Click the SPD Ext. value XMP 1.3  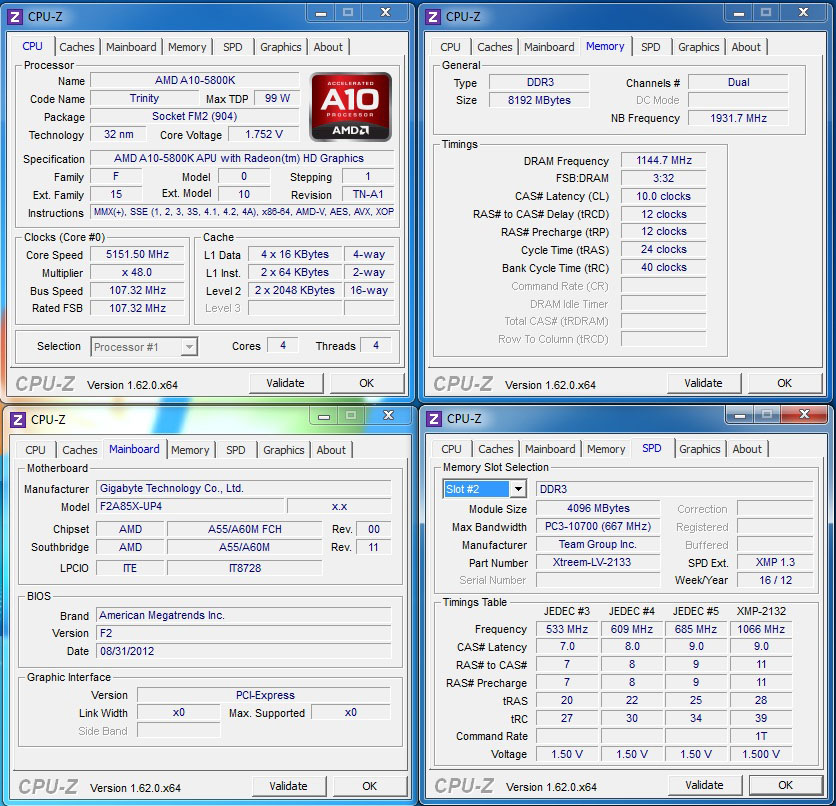pyautogui.click(x=775, y=562)
